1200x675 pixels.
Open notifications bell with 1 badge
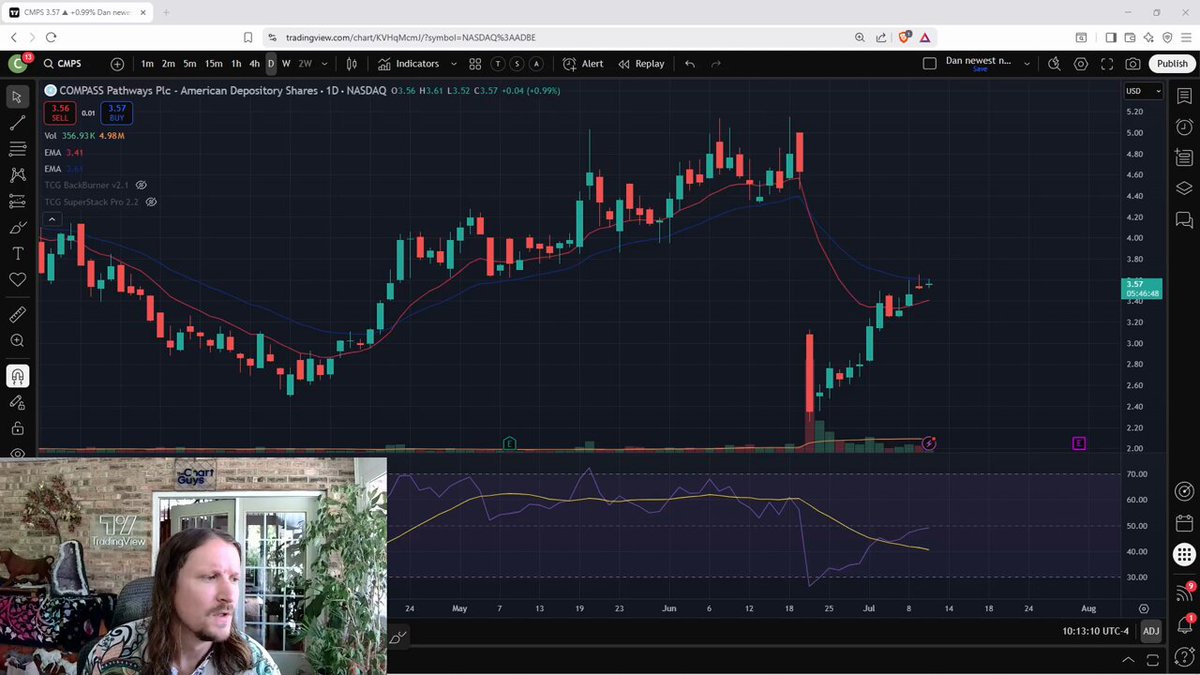point(1184,624)
